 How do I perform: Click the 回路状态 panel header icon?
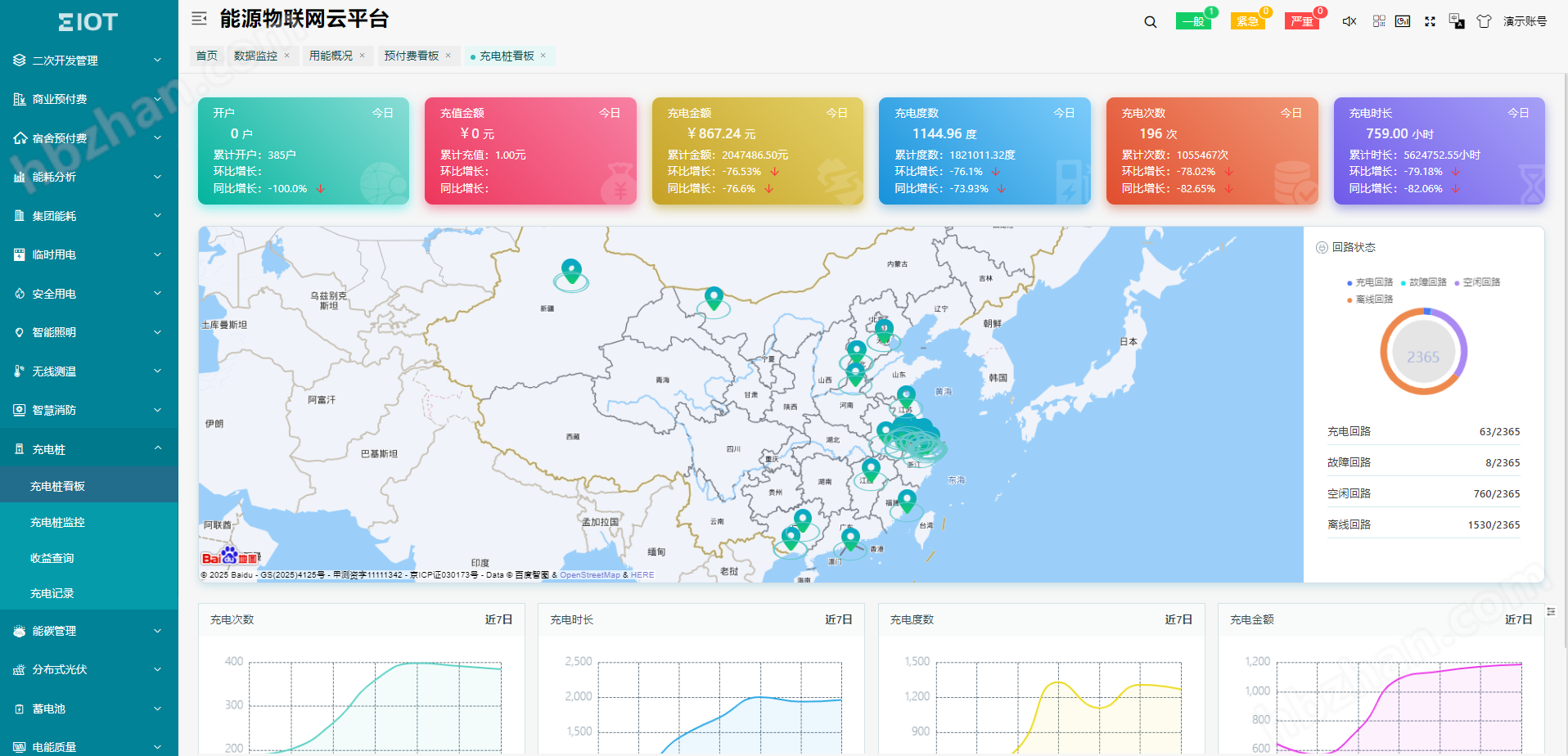(1322, 248)
